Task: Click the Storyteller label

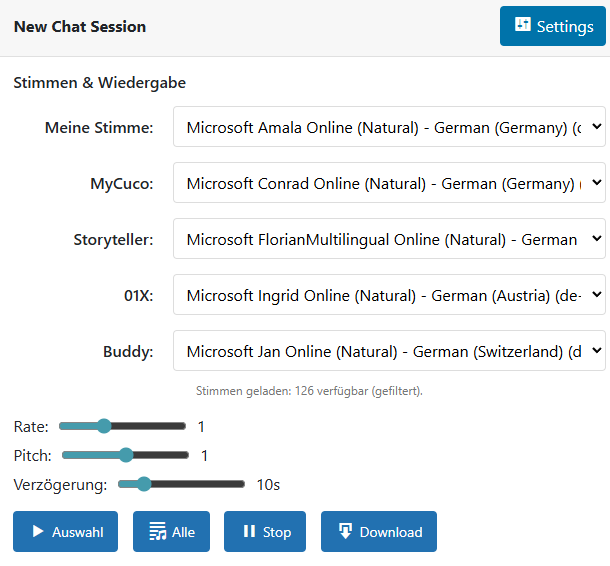Action: [114, 240]
